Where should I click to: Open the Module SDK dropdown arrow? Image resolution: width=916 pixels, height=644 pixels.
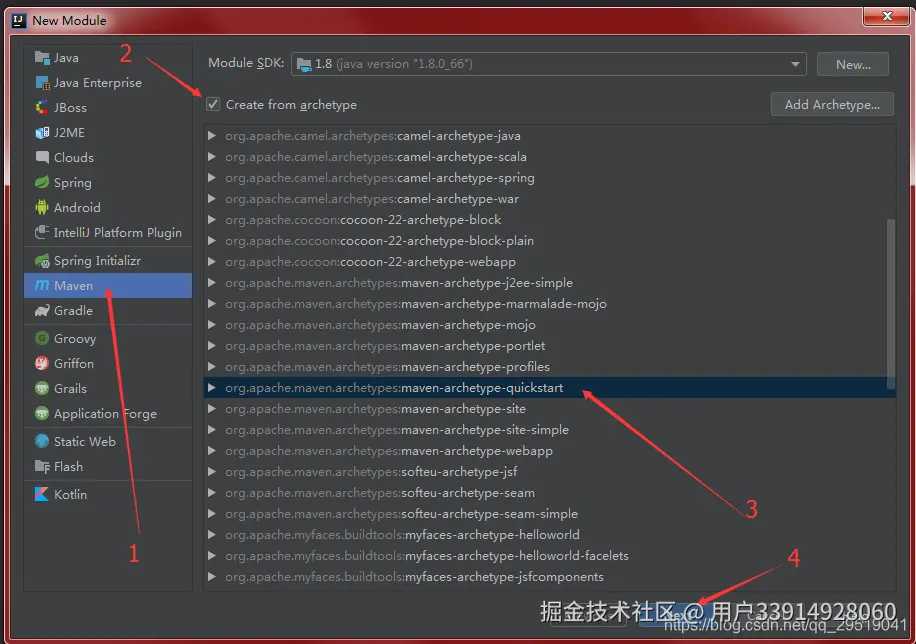(795, 64)
